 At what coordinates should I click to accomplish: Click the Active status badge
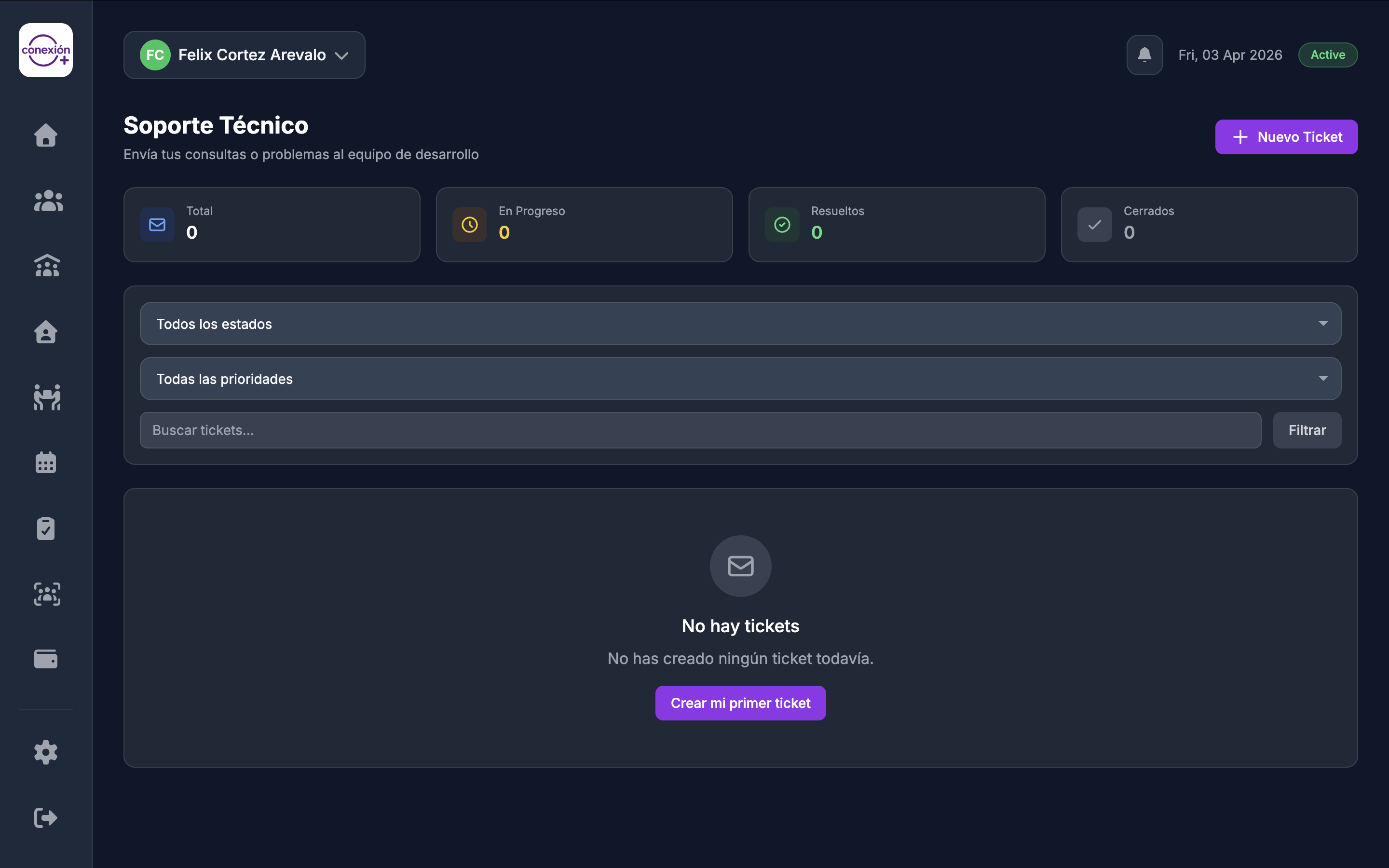click(1328, 55)
